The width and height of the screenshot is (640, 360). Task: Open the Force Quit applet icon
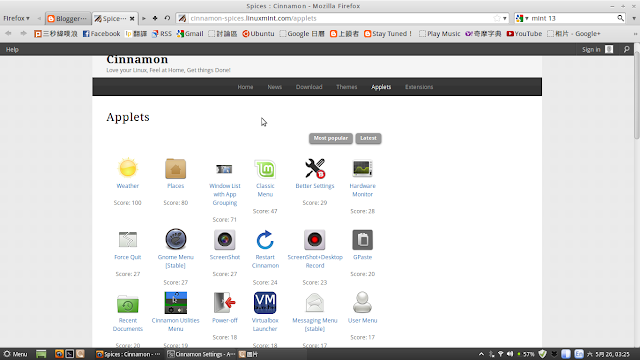click(128, 240)
